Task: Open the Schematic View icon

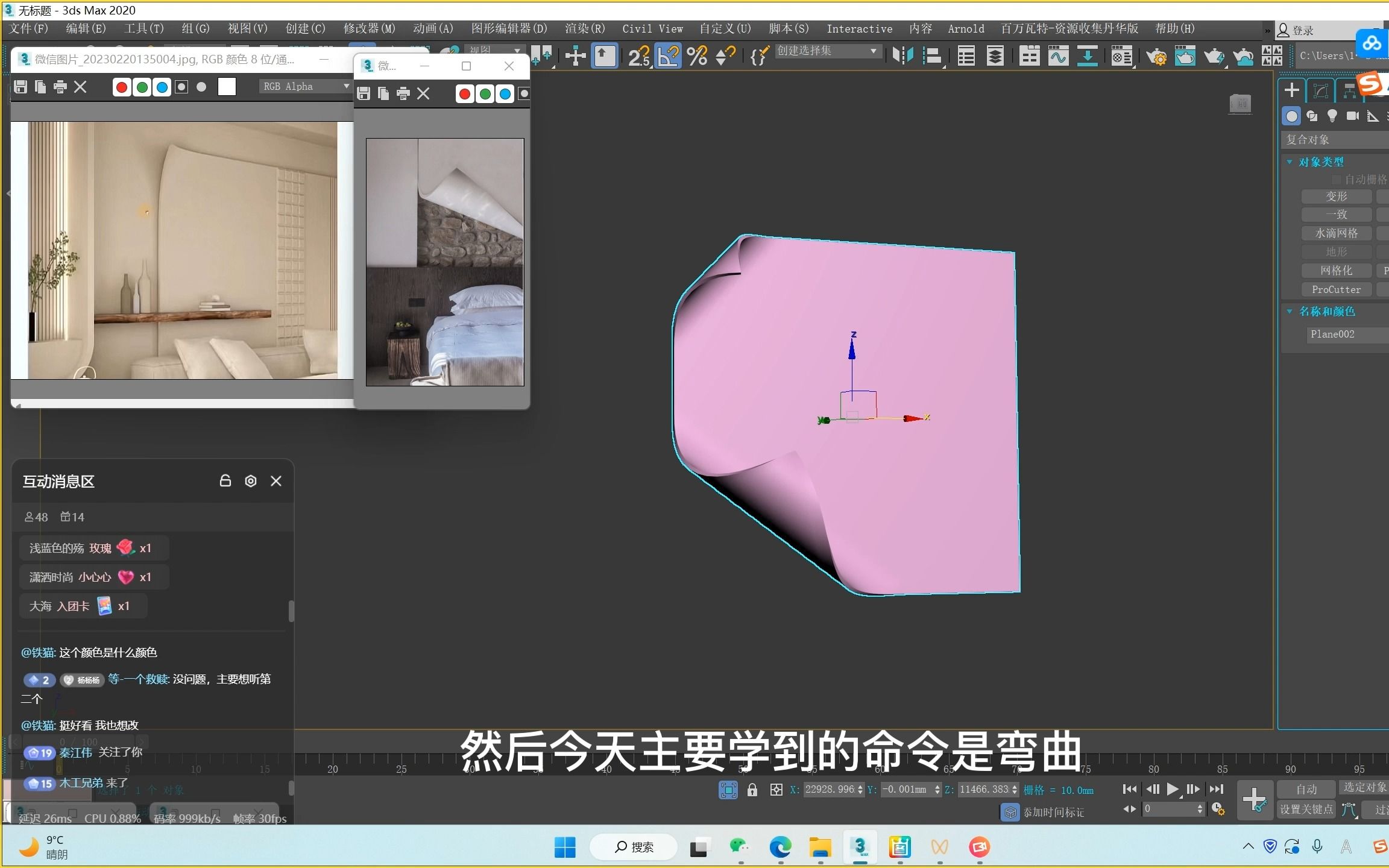Action: point(1087,56)
